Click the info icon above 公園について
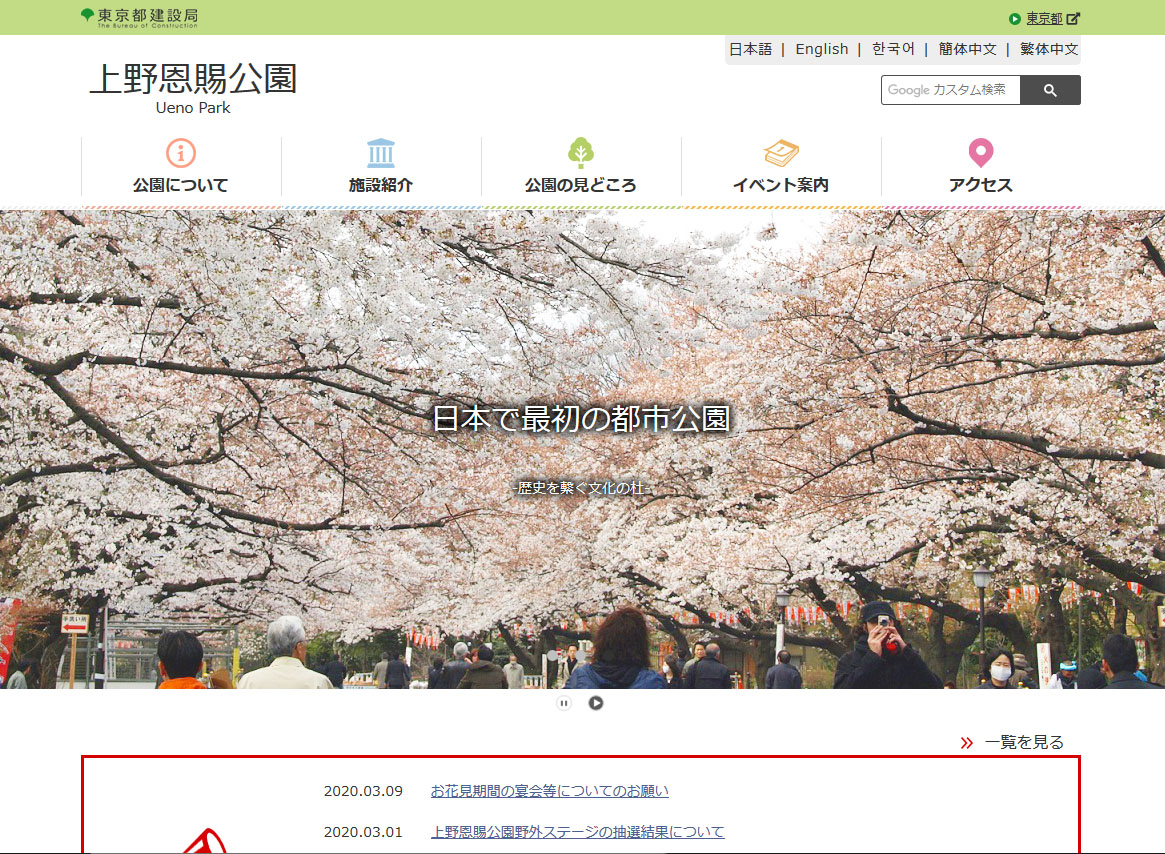1165x854 pixels. pyautogui.click(x=180, y=153)
